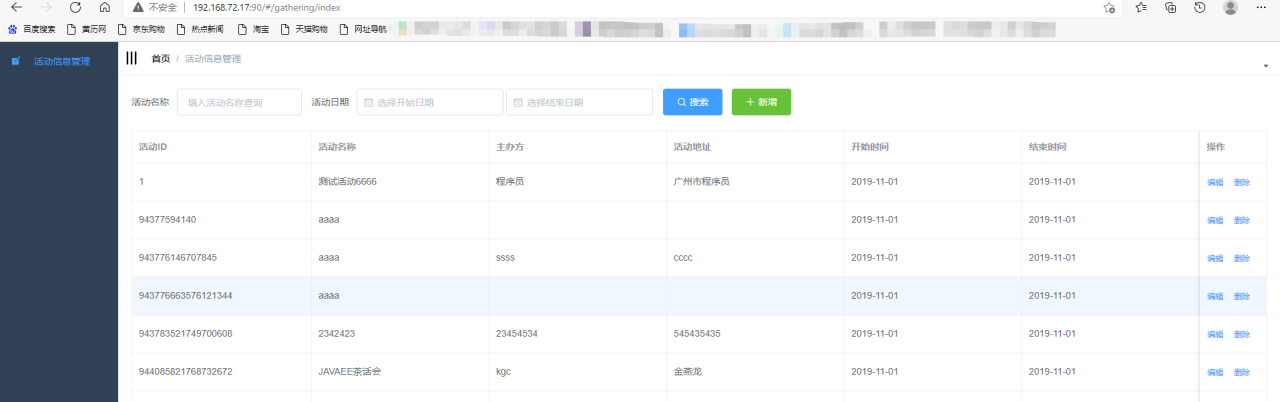This screenshot has height=402, width=1280.
Task: Click the browser profile avatar
Action: click(1230, 8)
